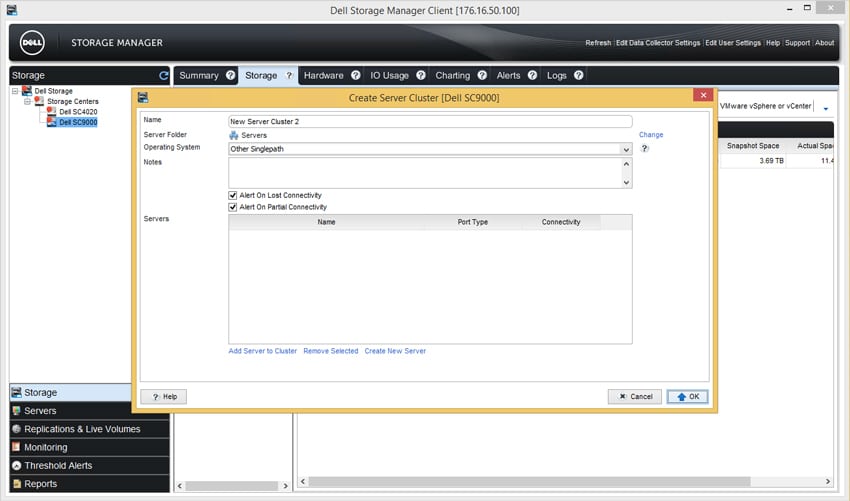Collapse the Dell Storage tree node

15,91
